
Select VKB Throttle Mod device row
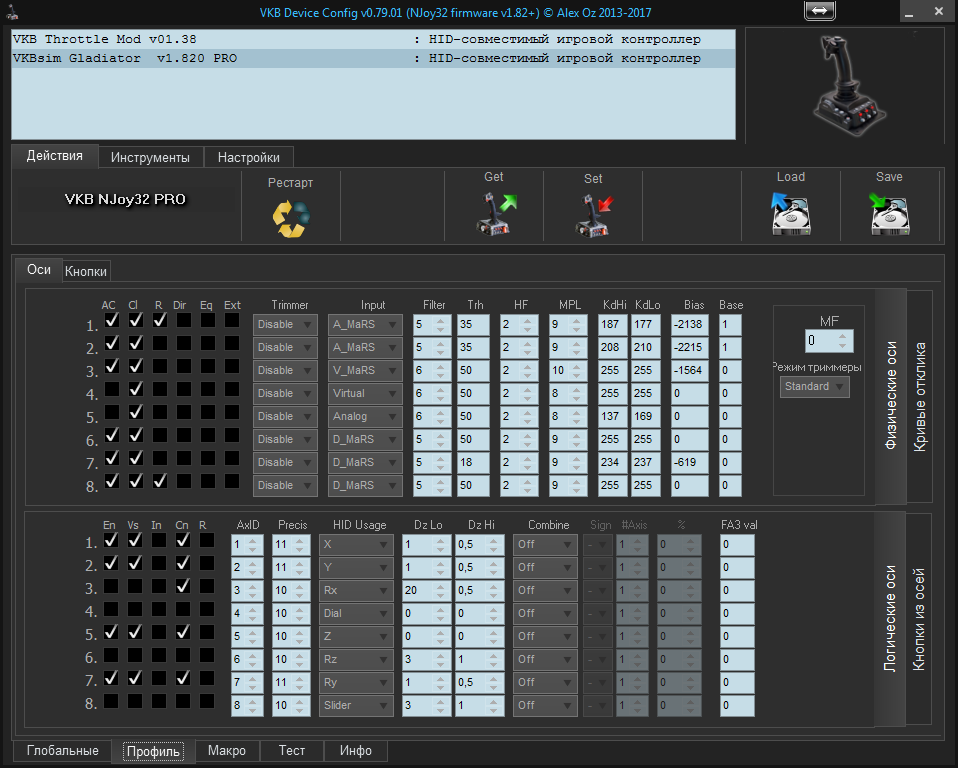tap(373, 40)
